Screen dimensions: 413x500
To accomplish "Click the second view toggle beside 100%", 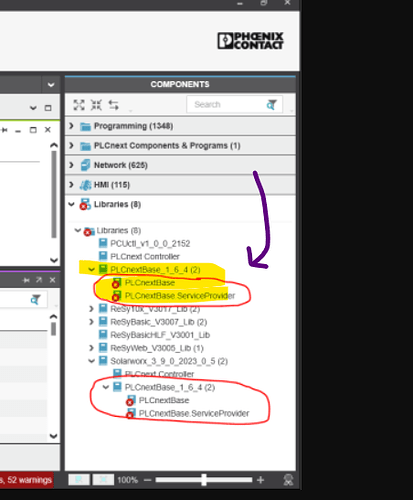I will pos(103,480).
